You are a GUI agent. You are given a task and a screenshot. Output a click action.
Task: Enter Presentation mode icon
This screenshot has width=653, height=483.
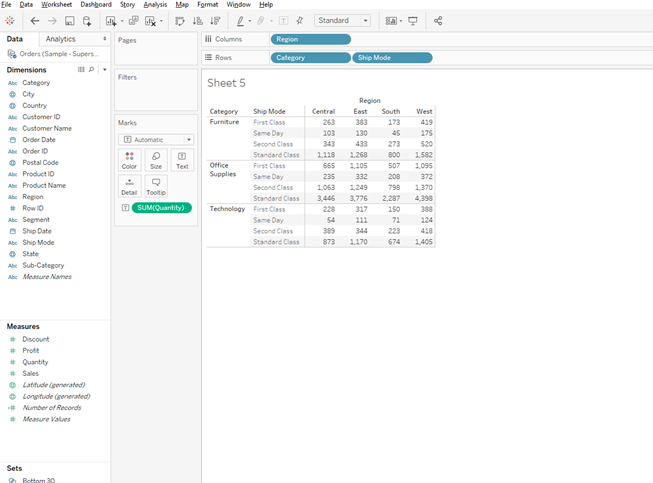coord(413,21)
